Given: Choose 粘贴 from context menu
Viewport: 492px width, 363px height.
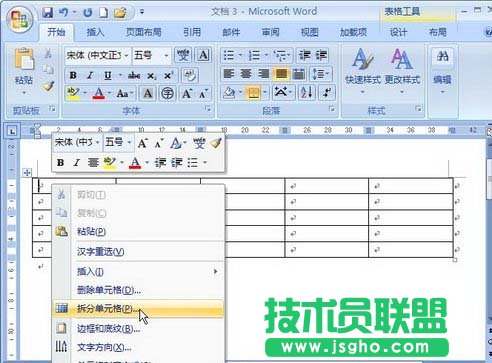Looking at the screenshot, I should coord(138,231).
